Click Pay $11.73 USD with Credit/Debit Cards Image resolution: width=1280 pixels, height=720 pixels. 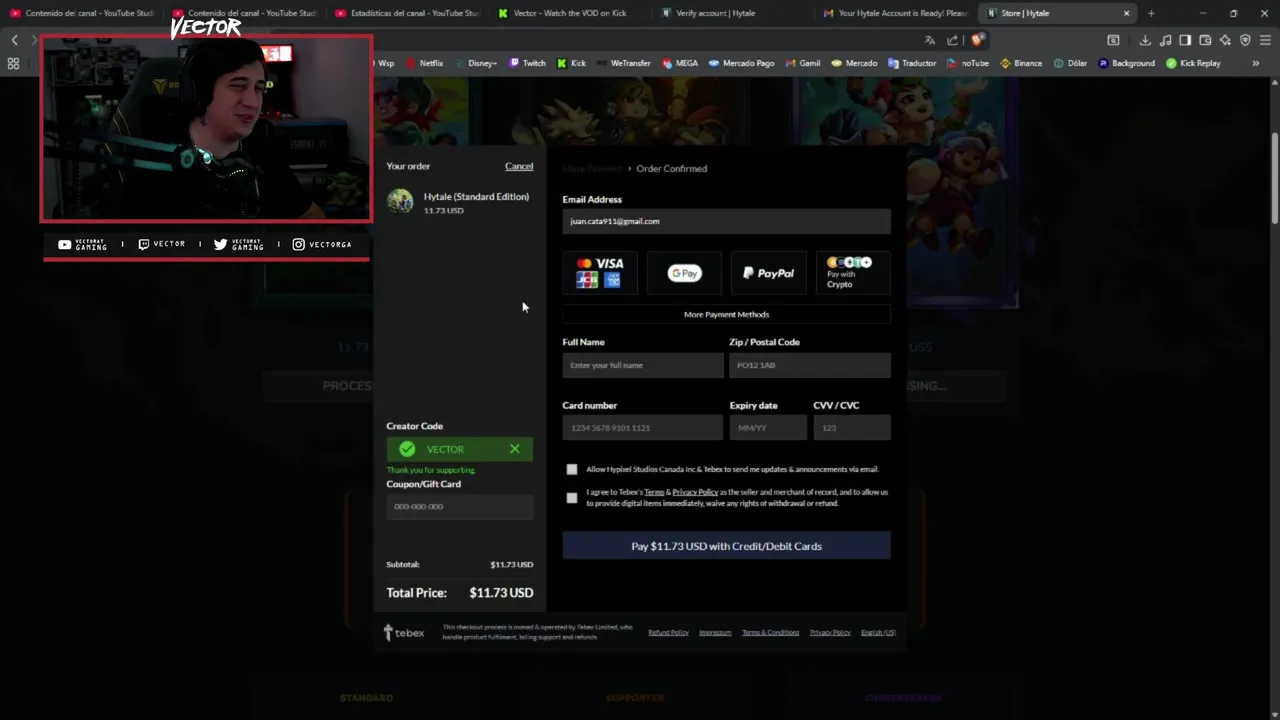[x=726, y=546]
